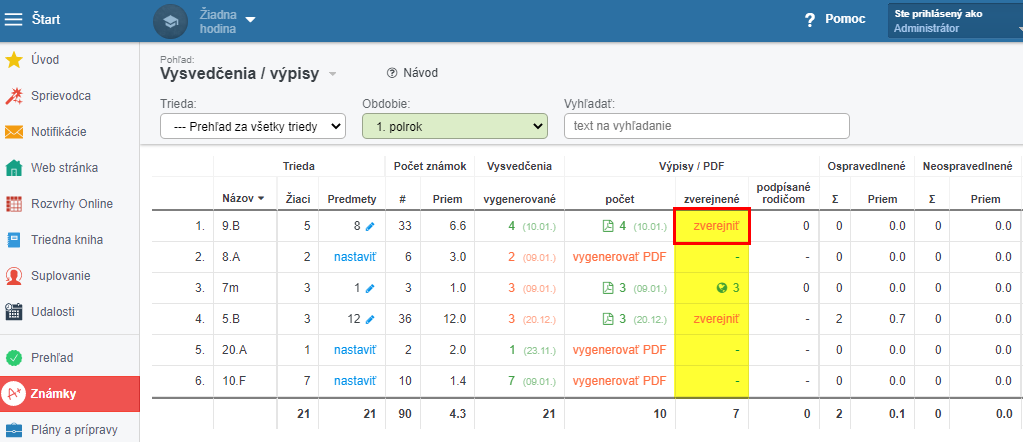Click the pencil edit icon for class 9.B
The height and width of the screenshot is (442, 1026).
pyautogui.click(x=370, y=227)
